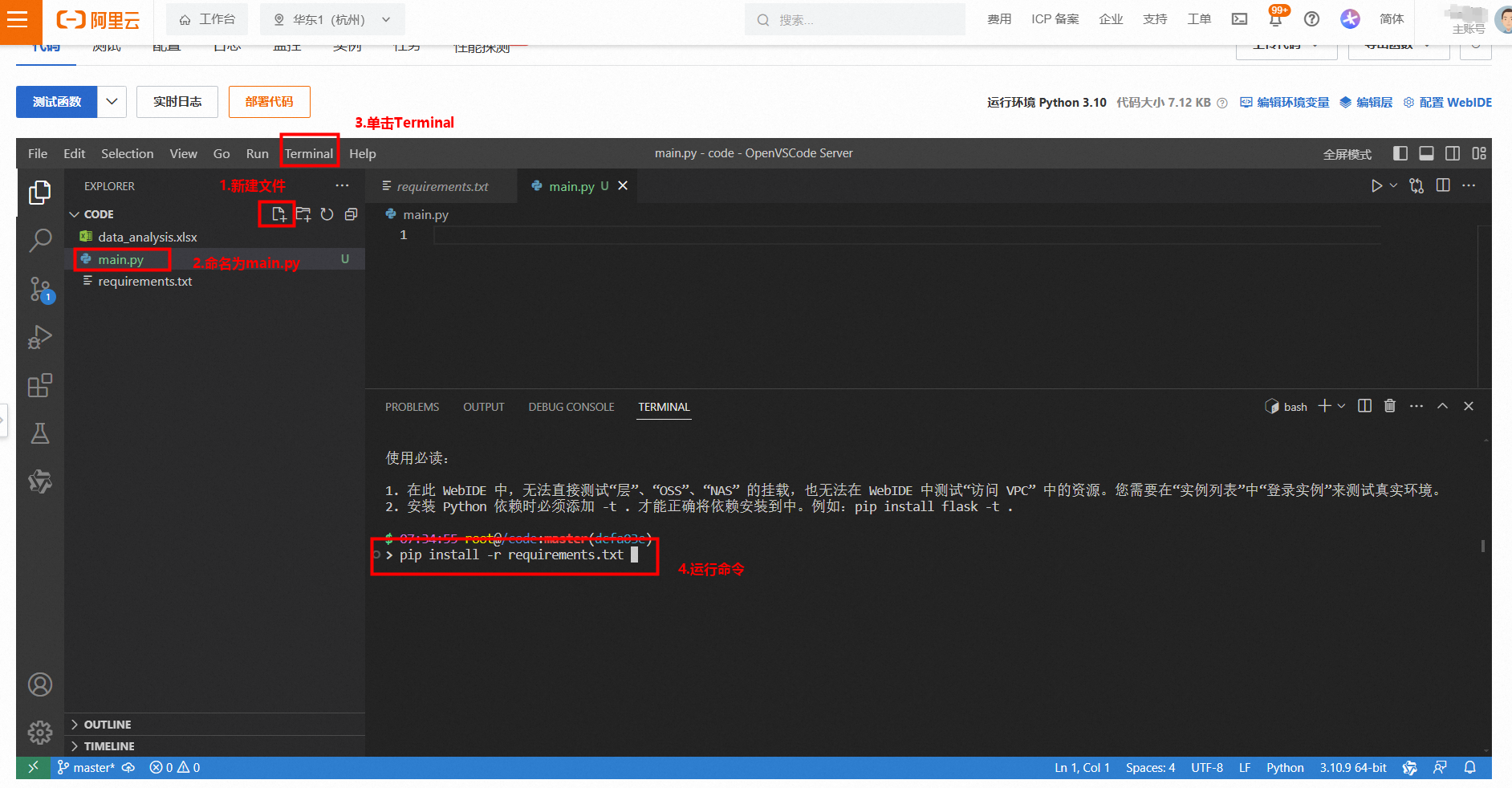The image size is (1512, 788).
Task: Open the dropdown next to 测试函数
Action: (112, 102)
